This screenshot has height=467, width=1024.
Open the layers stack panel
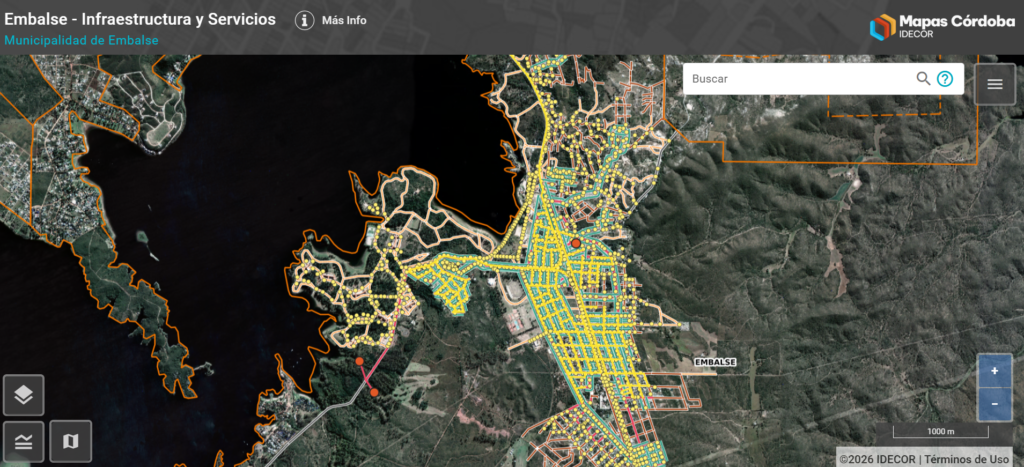pyautogui.click(x=24, y=395)
